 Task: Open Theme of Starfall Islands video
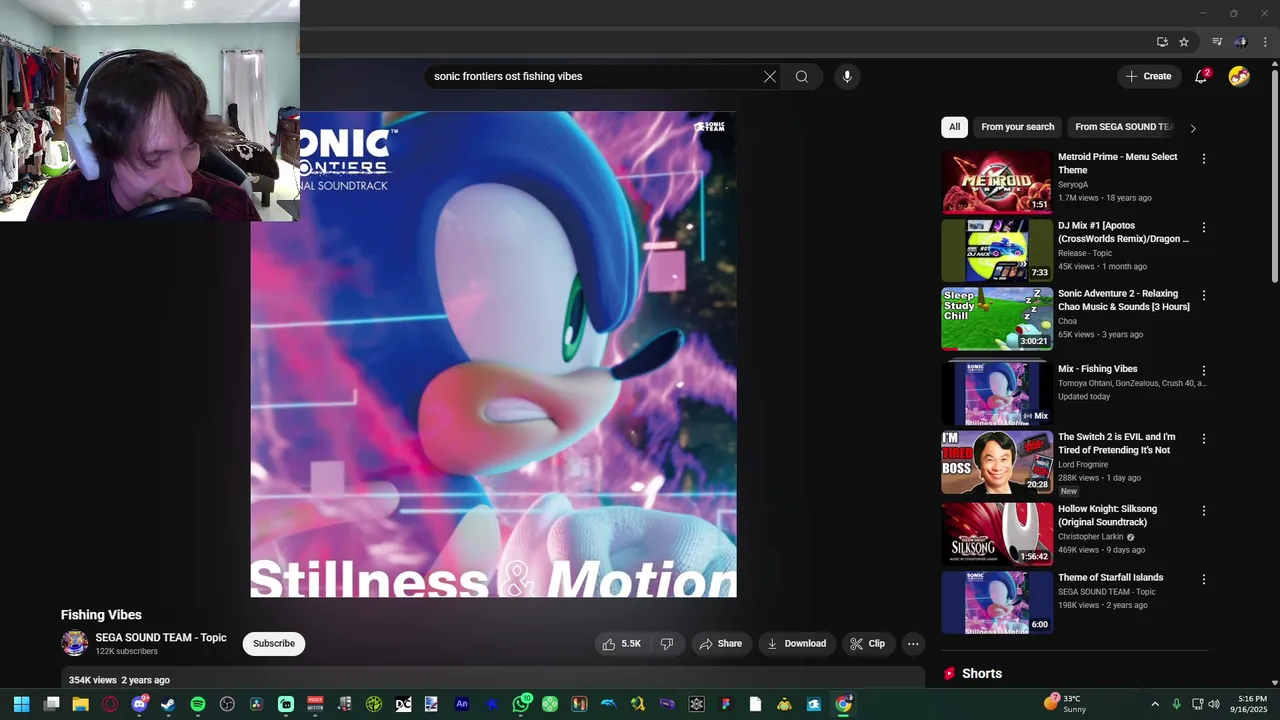click(997, 602)
